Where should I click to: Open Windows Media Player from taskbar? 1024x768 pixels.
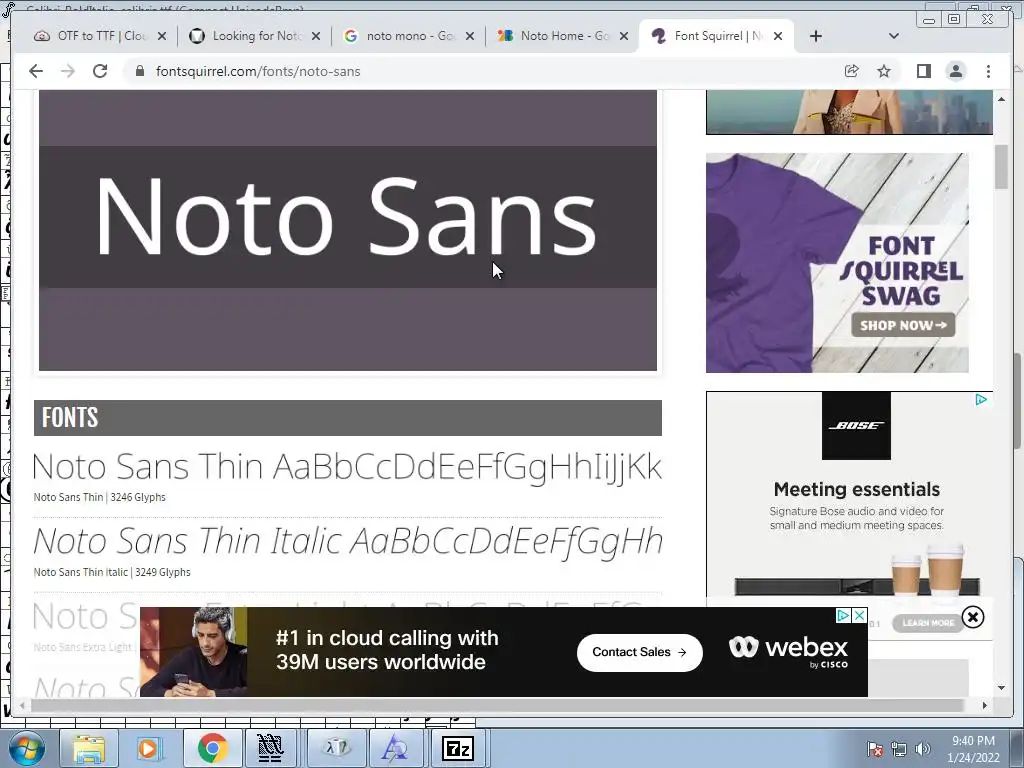[x=148, y=748]
